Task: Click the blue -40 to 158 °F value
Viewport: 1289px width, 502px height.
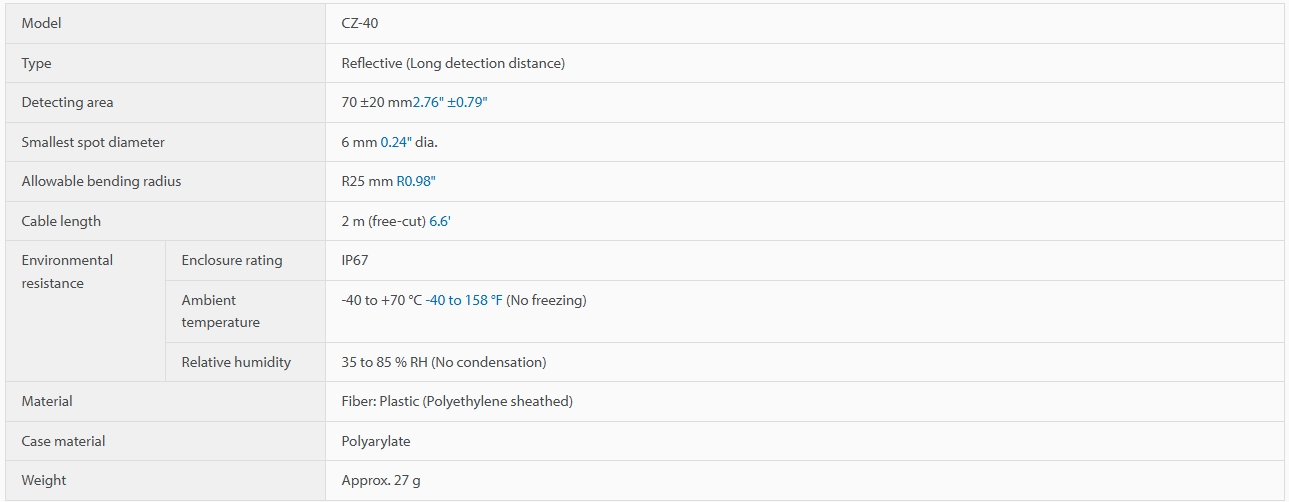Action: (464, 300)
